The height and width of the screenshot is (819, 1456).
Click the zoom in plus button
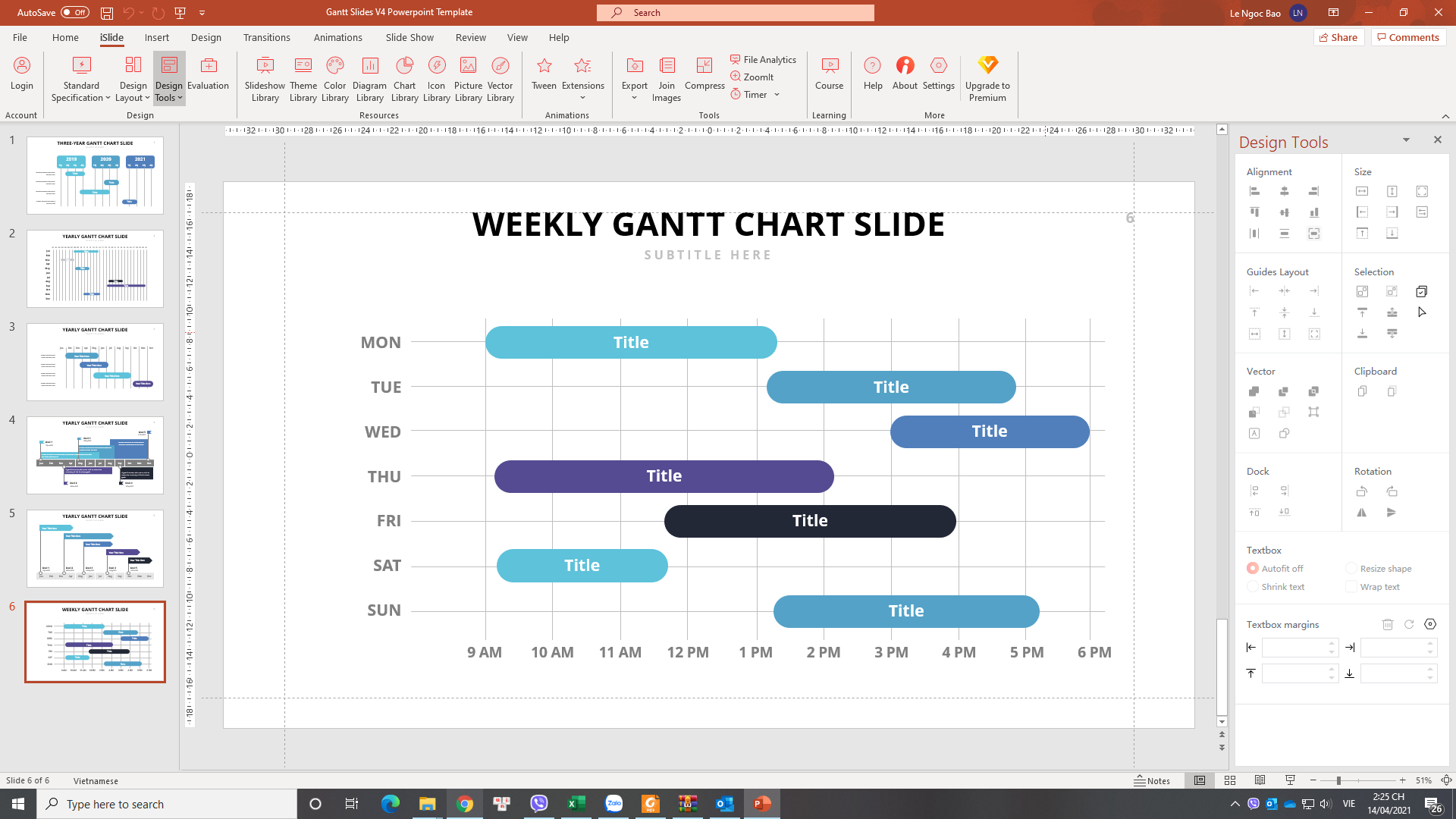(x=1402, y=780)
